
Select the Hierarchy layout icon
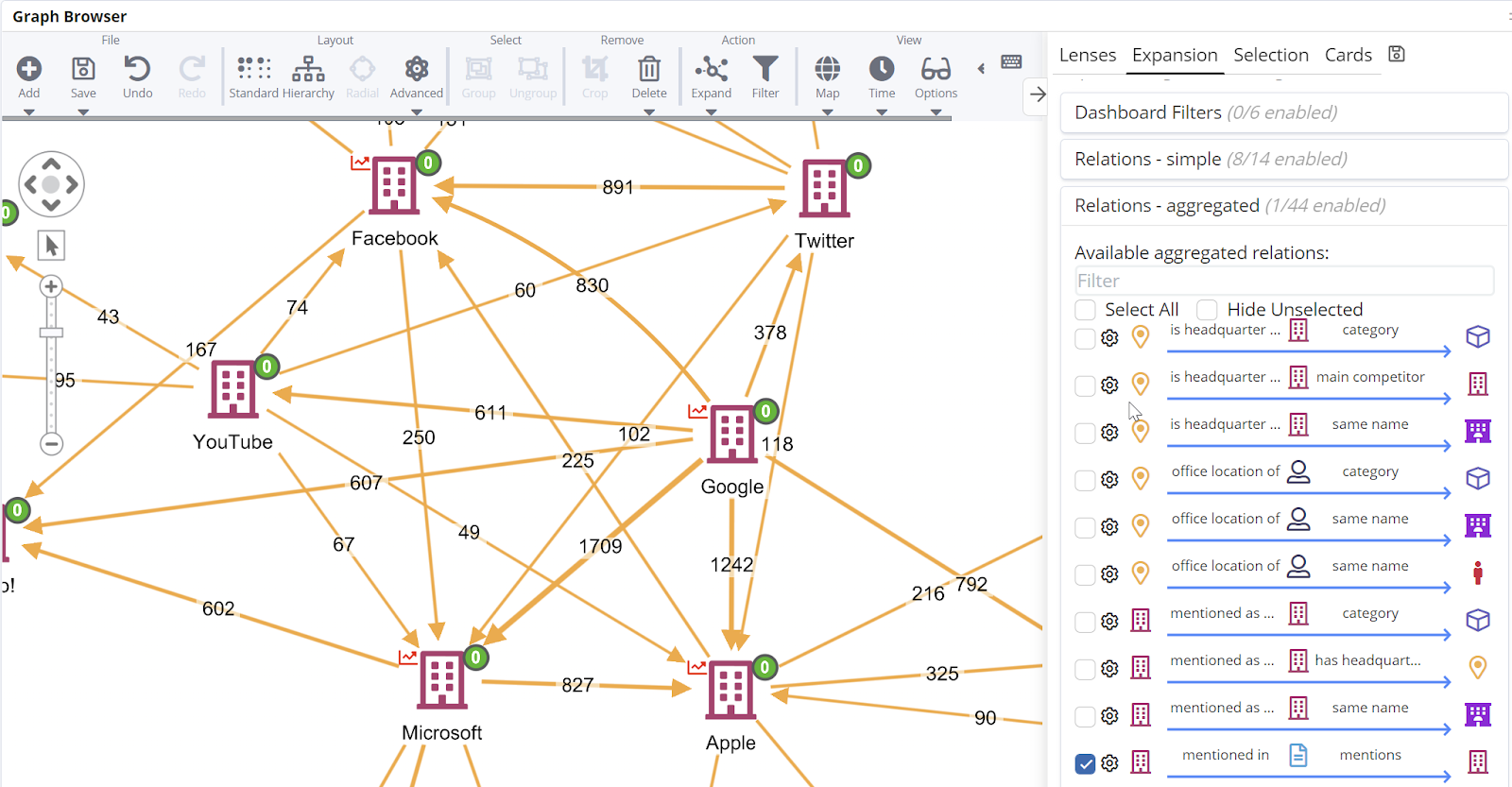(x=308, y=69)
